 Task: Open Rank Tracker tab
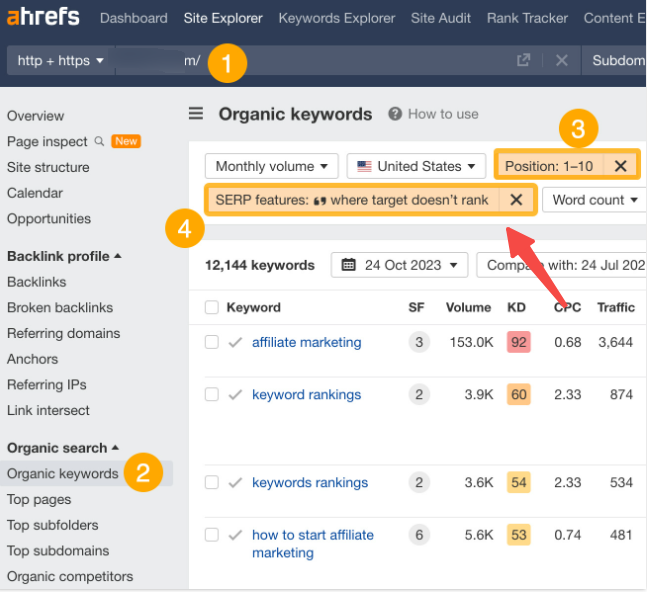click(x=527, y=18)
